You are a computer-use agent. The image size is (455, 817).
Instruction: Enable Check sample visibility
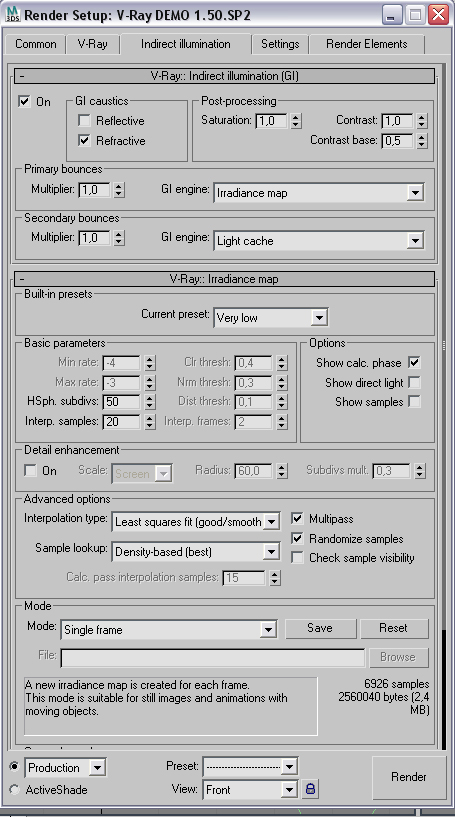coord(297,558)
